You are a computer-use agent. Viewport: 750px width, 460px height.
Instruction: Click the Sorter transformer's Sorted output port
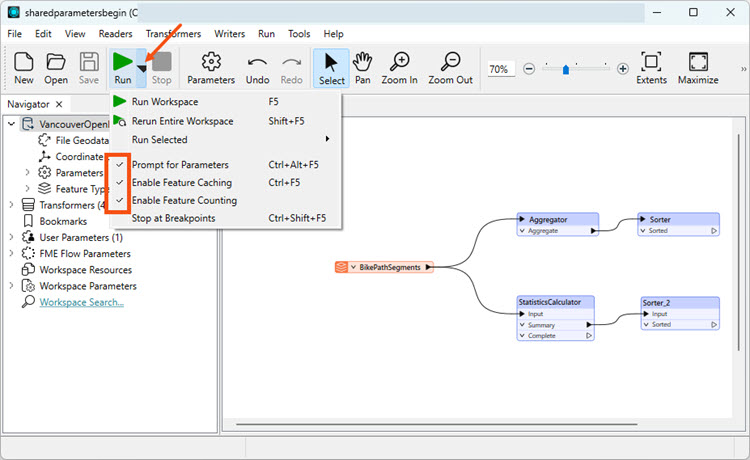(x=714, y=230)
